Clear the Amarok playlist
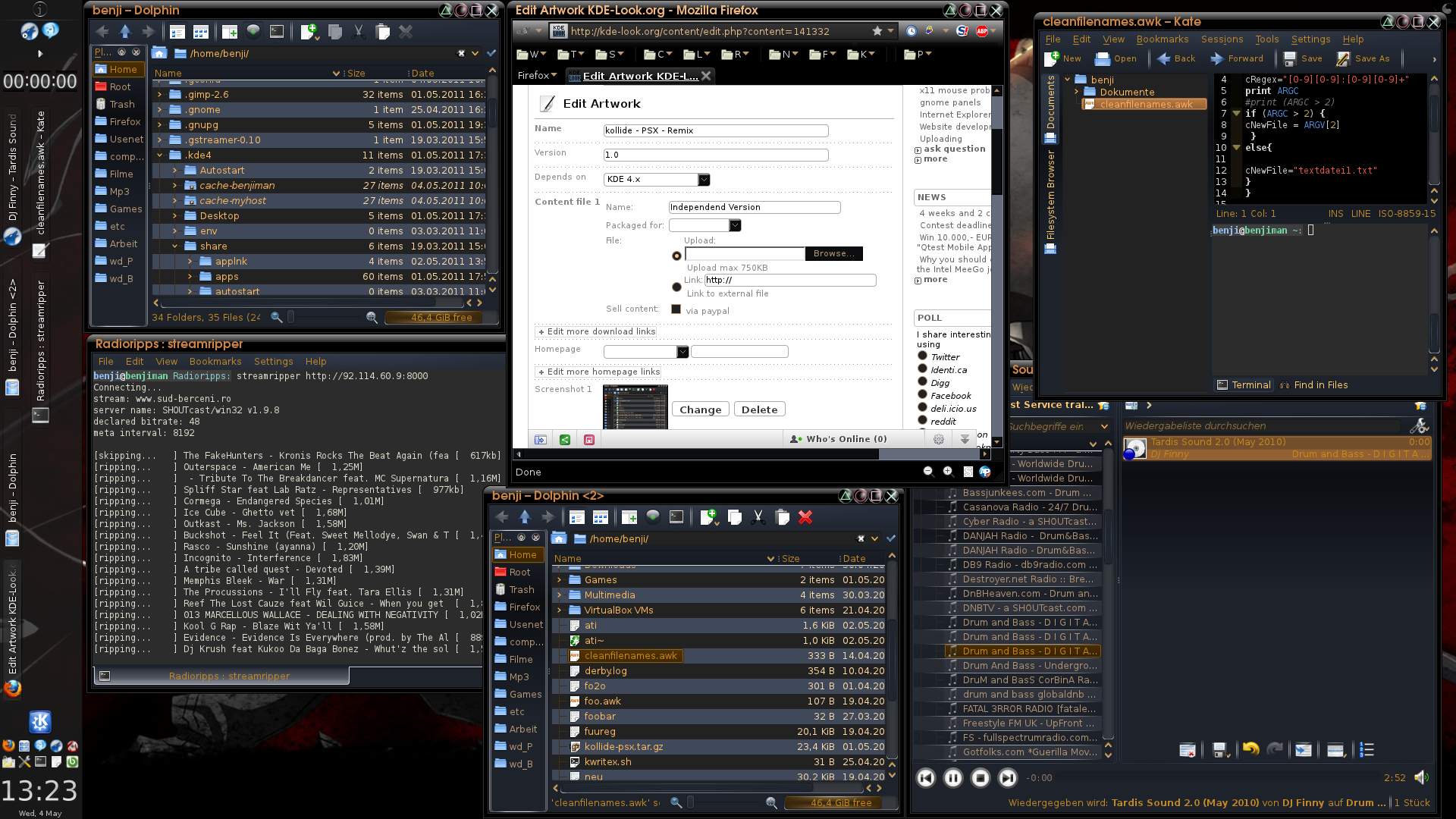This screenshot has height=819, width=1456. 1188,750
